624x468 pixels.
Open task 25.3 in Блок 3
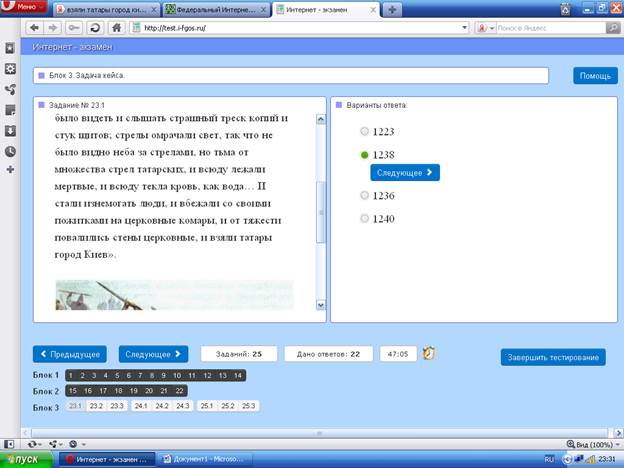click(249, 406)
